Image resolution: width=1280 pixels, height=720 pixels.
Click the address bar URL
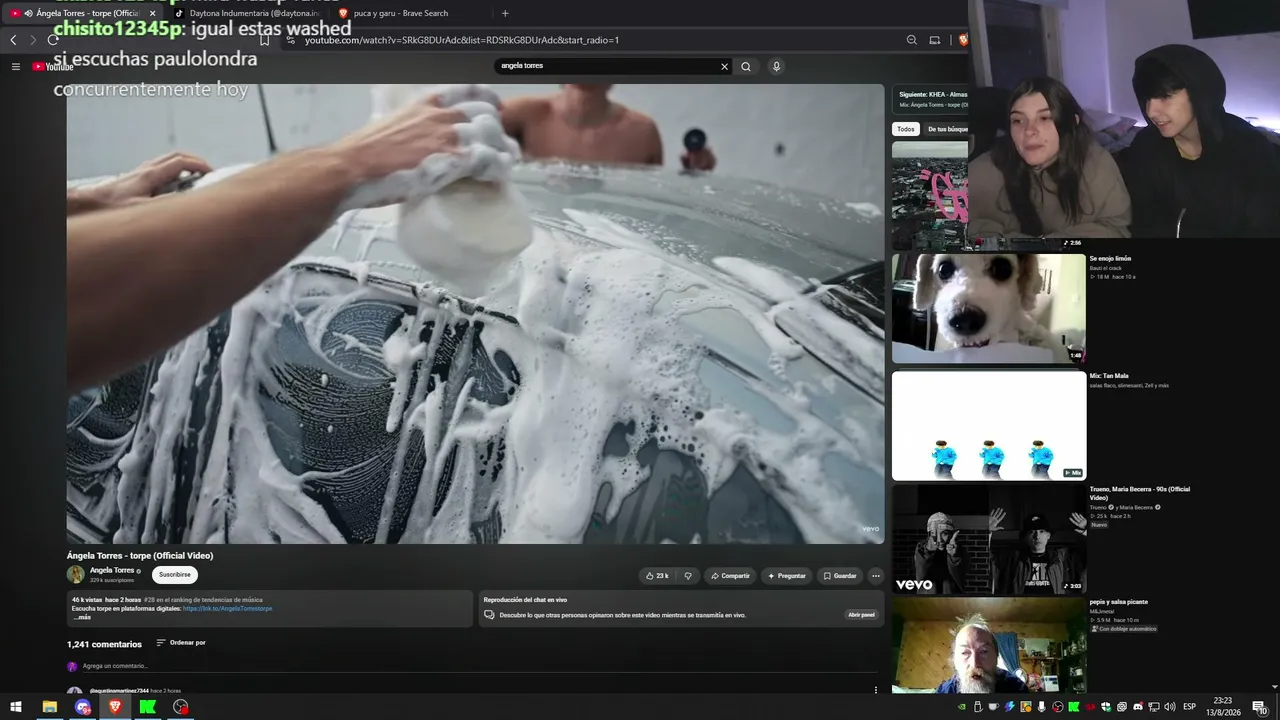pos(461,40)
